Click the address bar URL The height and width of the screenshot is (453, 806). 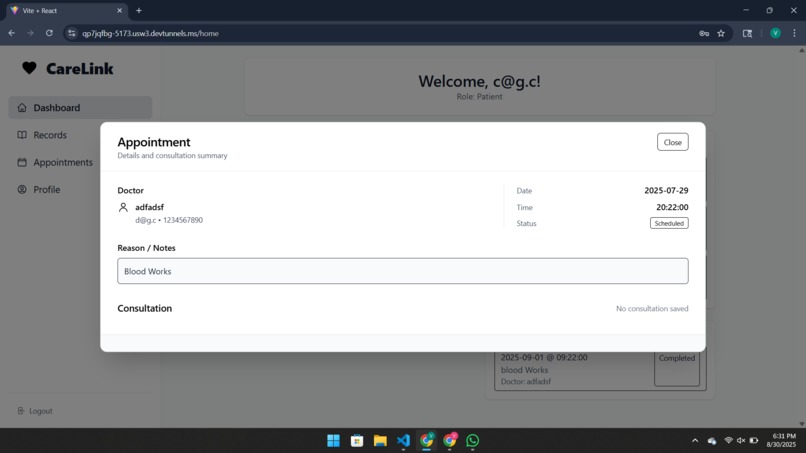(x=150, y=33)
